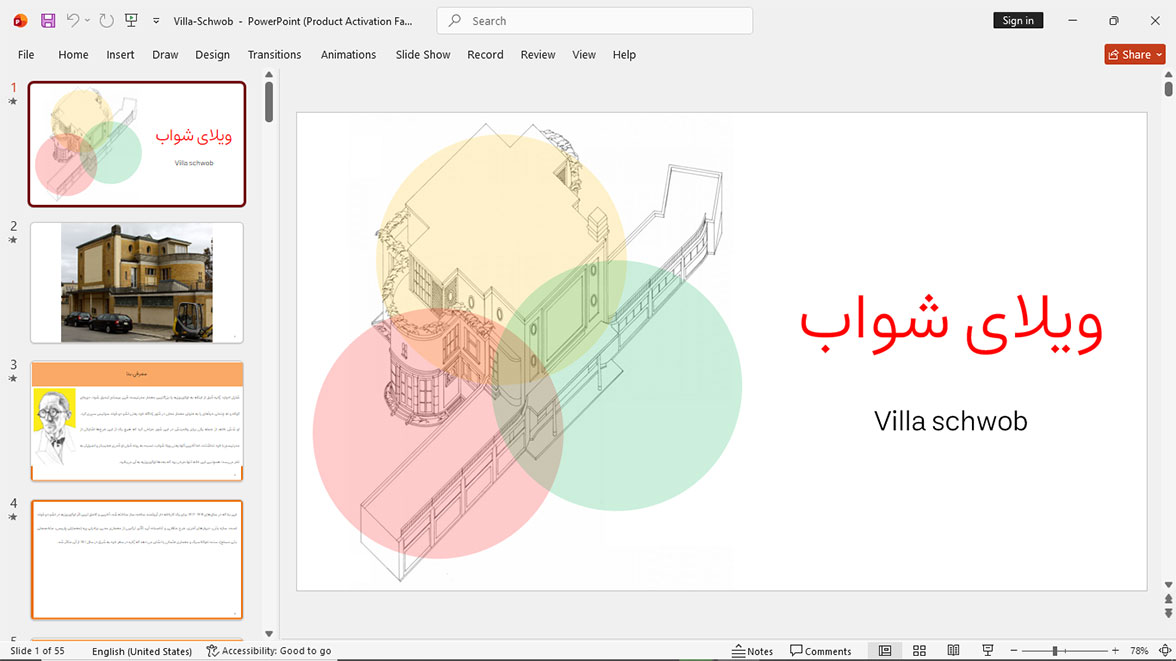This screenshot has width=1176, height=661.
Task: Open the Undo history dropdown arrow
Action: pyautogui.click(x=87, y=20)
